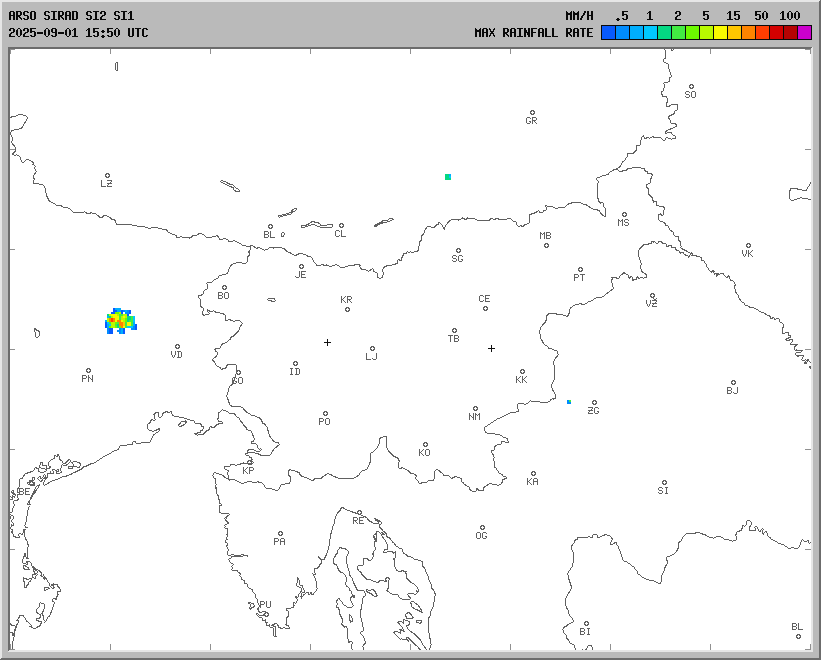
Task: Click the green radar echo south of GR
Action: click(448, 177)
